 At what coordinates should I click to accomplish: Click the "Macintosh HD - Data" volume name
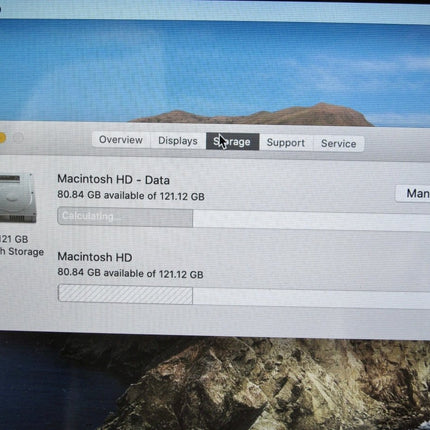click(113, 180)
